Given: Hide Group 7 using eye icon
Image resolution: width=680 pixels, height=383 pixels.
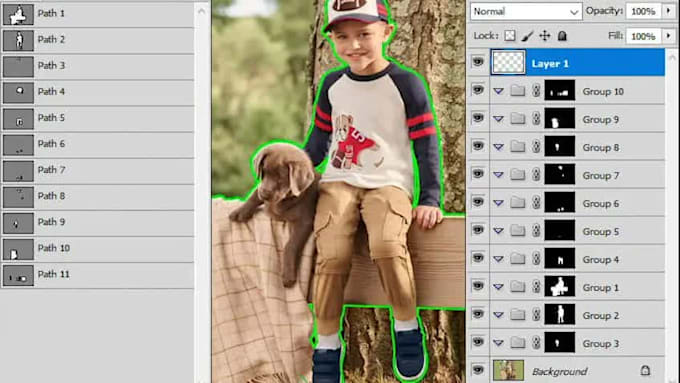Looking at the screenshot, I should (478, 173).
